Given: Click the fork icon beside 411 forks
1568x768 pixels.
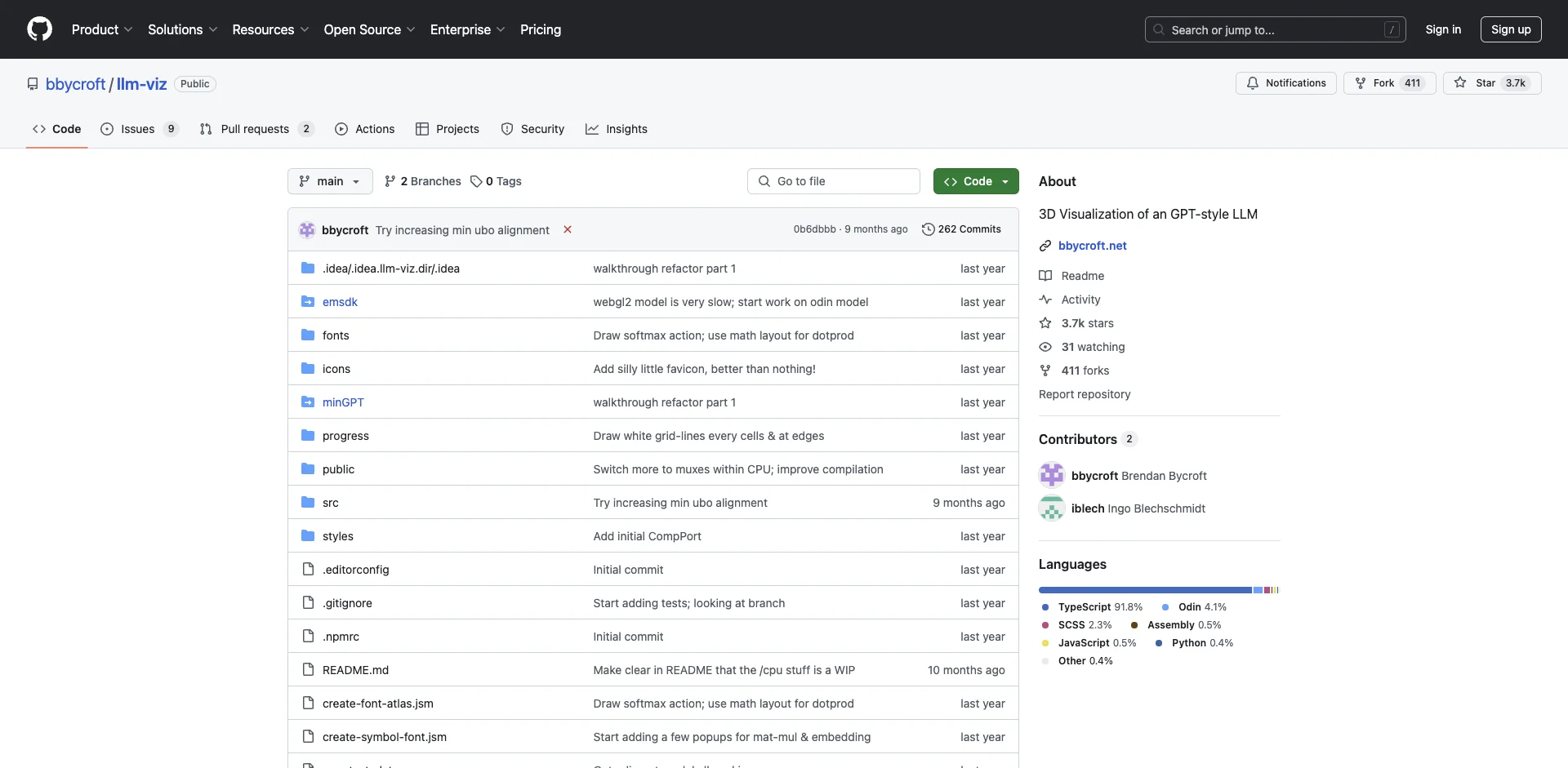Looking at the screenshot, I should [1045, 371].
